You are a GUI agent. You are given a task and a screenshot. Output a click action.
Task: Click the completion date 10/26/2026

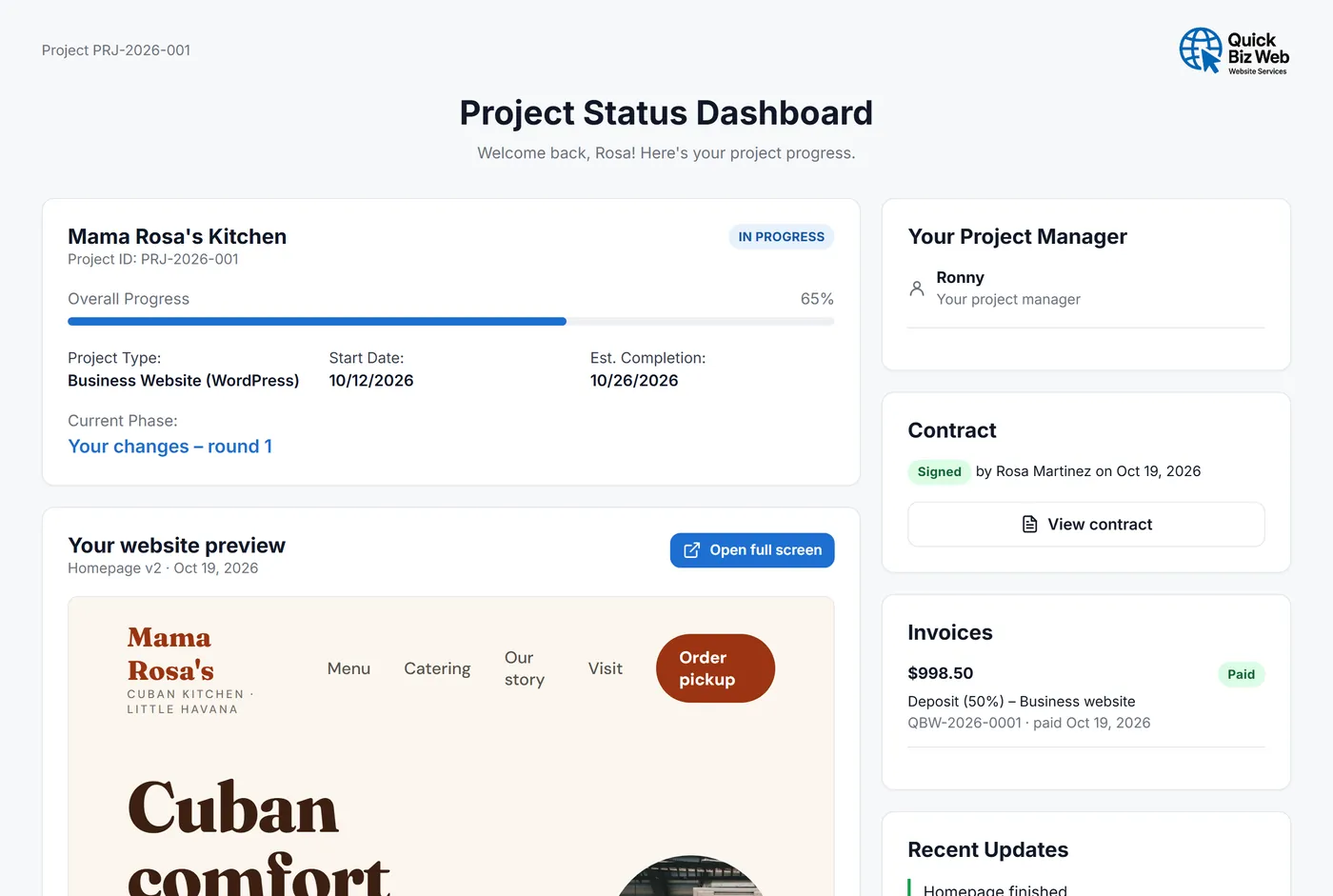[634, 381]
